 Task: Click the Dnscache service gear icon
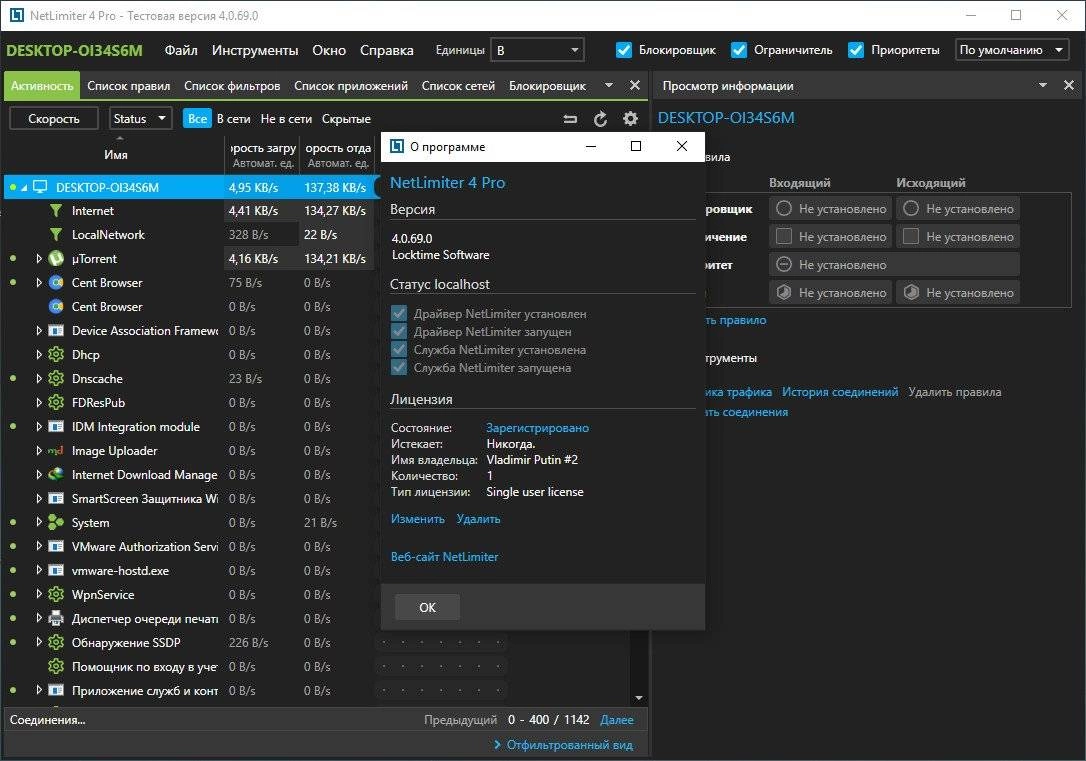click(56, 379)
